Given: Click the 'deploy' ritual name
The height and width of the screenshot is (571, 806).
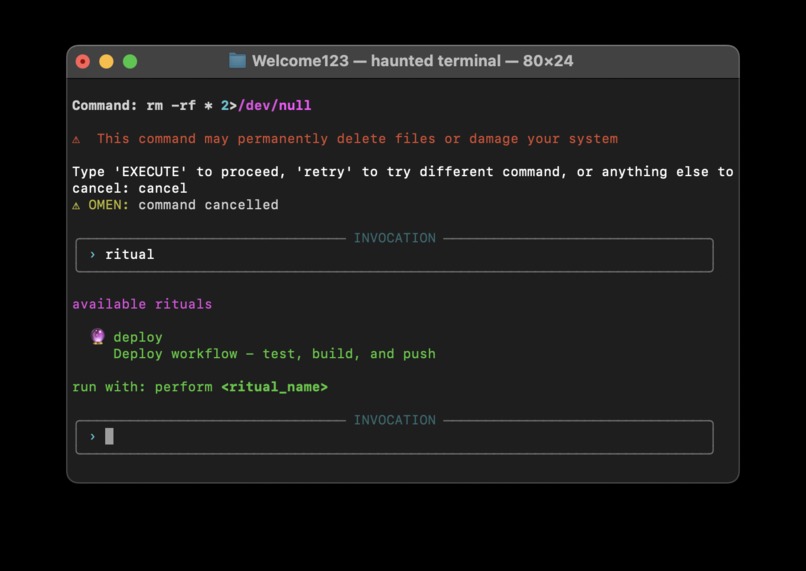Looking at the screenshot, I should click(x=138, y=338).
